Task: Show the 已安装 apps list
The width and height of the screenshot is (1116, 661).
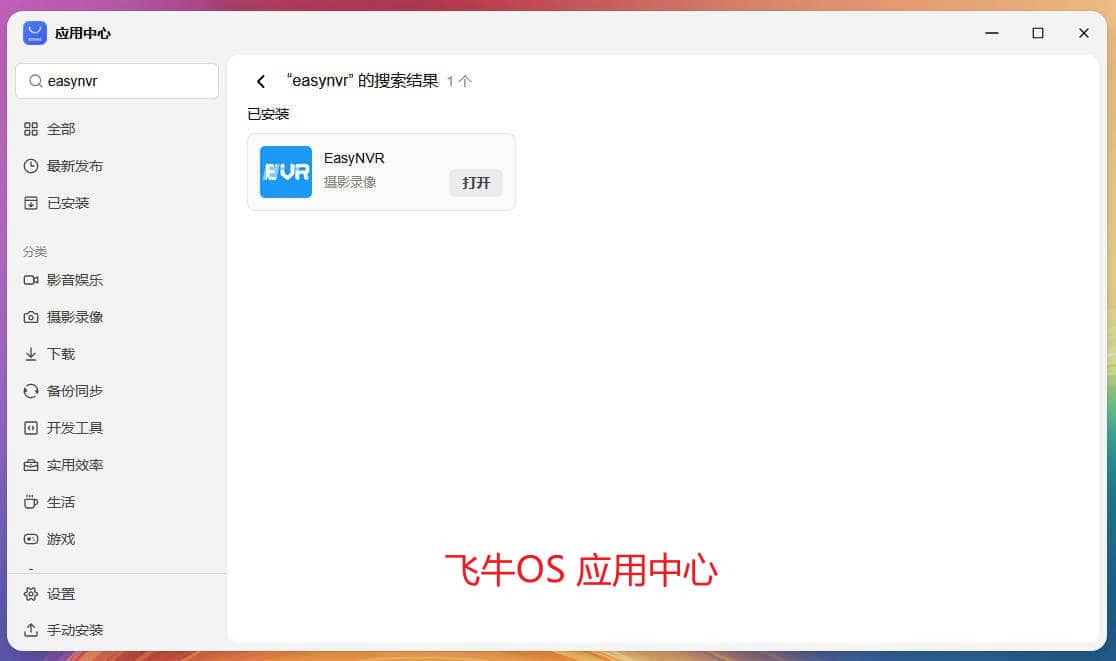Action: (68, 203)
